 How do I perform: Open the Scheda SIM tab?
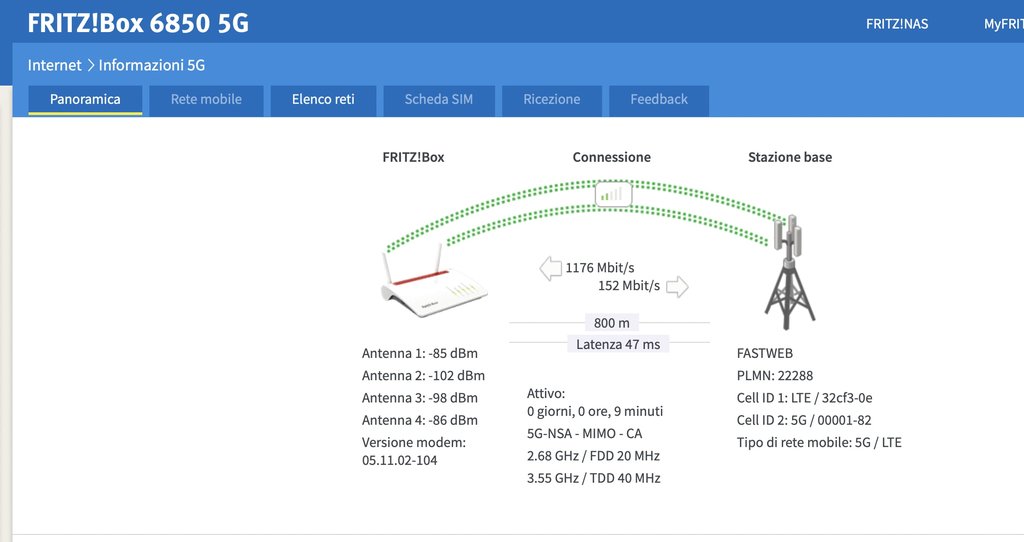439,100
